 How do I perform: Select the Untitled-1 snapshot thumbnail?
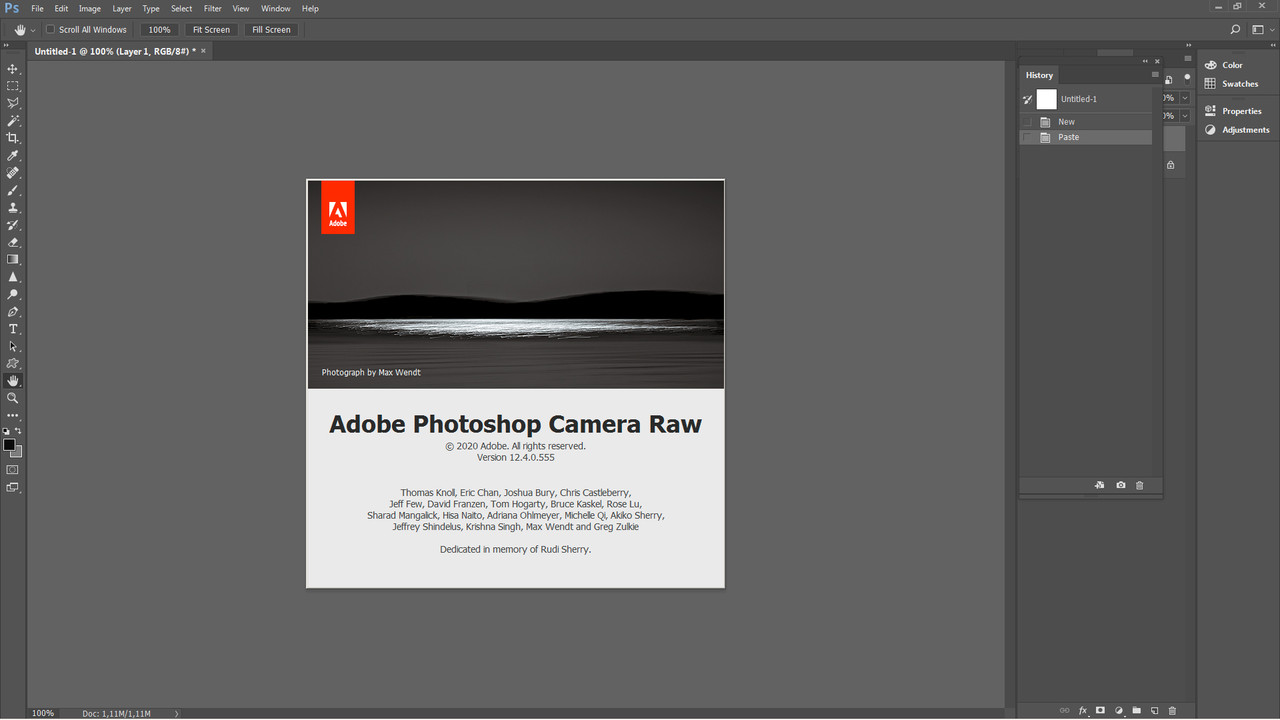1046,99
